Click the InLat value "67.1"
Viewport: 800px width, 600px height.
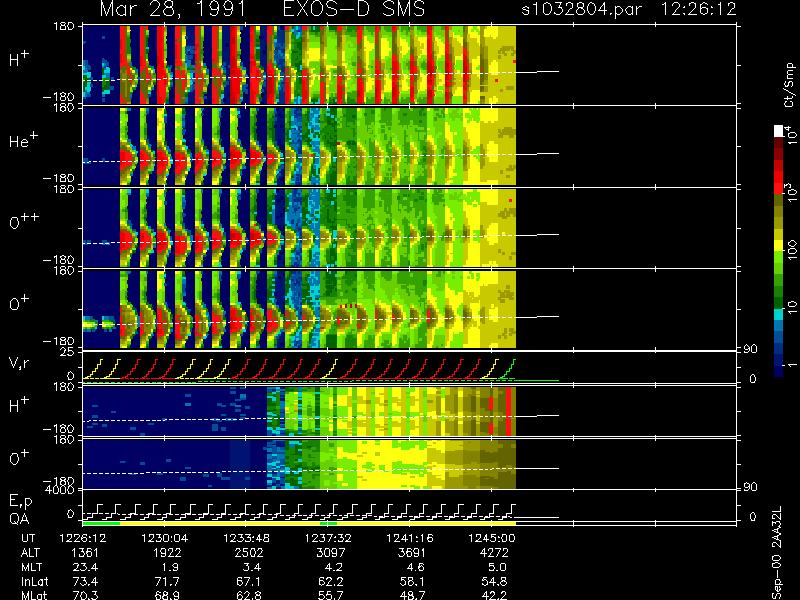click(249, 581)
